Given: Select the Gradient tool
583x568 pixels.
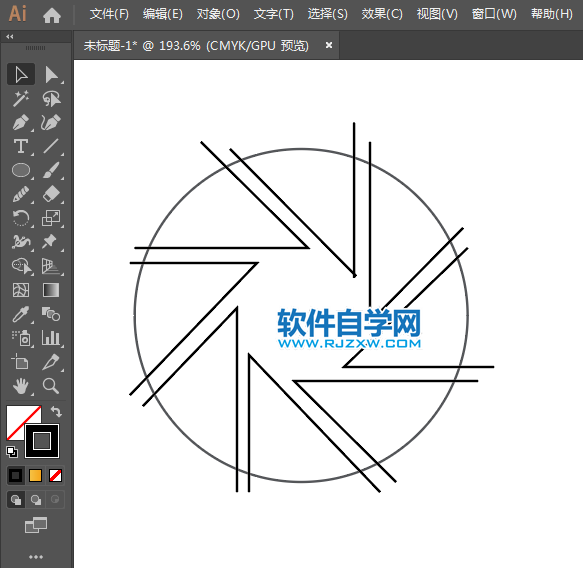Looking at the screenshot, I should [51, 290].
